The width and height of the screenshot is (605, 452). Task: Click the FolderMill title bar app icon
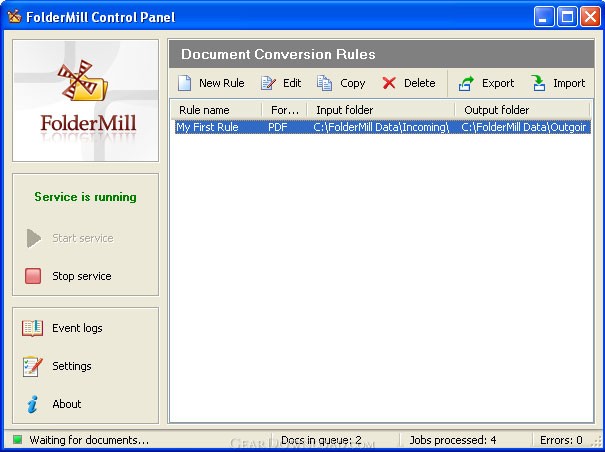[14, 16]
